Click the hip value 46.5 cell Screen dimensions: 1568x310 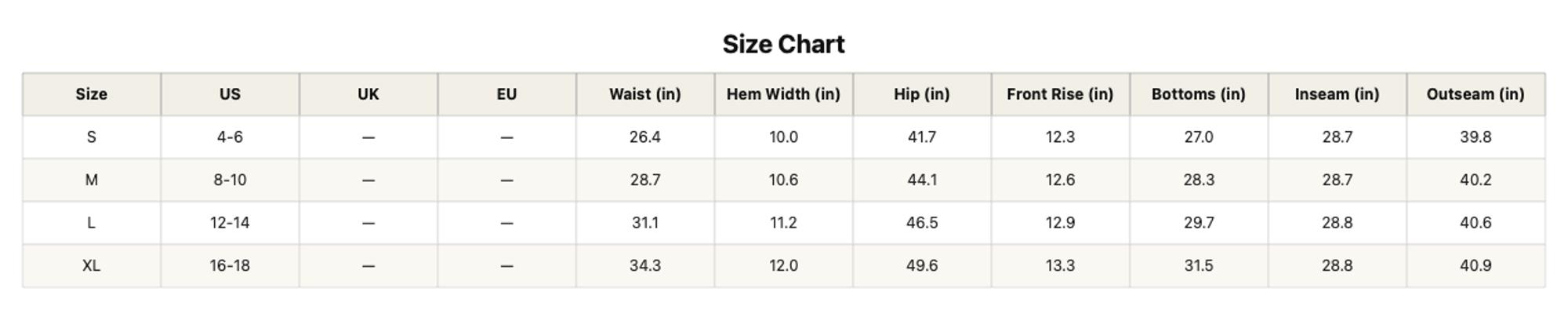click(922, 223)
